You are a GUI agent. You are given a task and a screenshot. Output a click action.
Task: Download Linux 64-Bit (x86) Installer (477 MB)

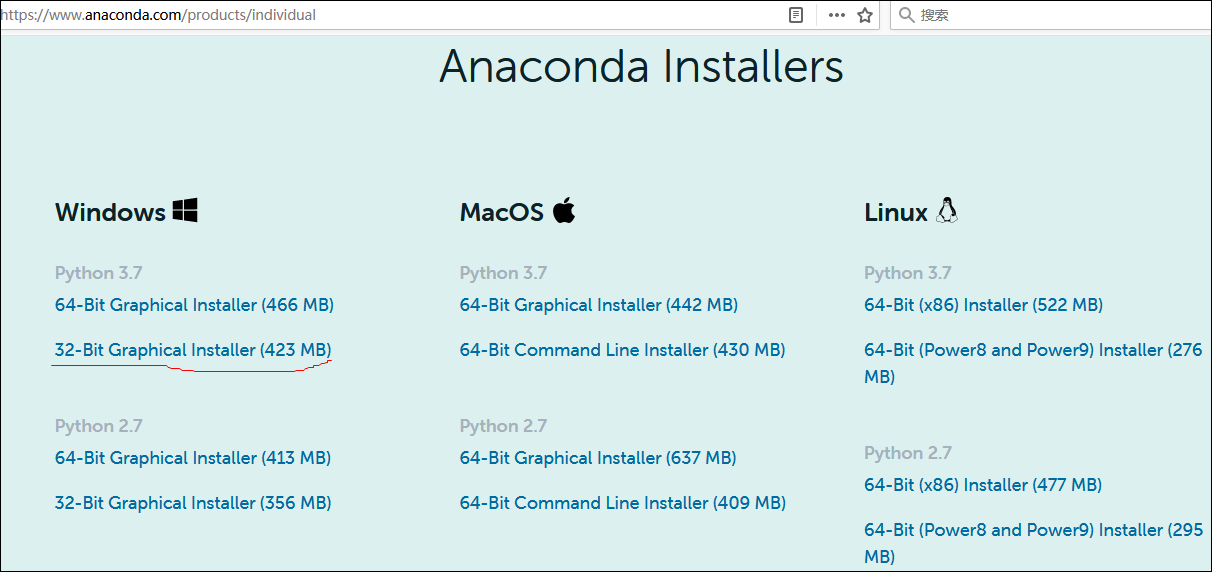pyautogui.click(x=982, y=485)
